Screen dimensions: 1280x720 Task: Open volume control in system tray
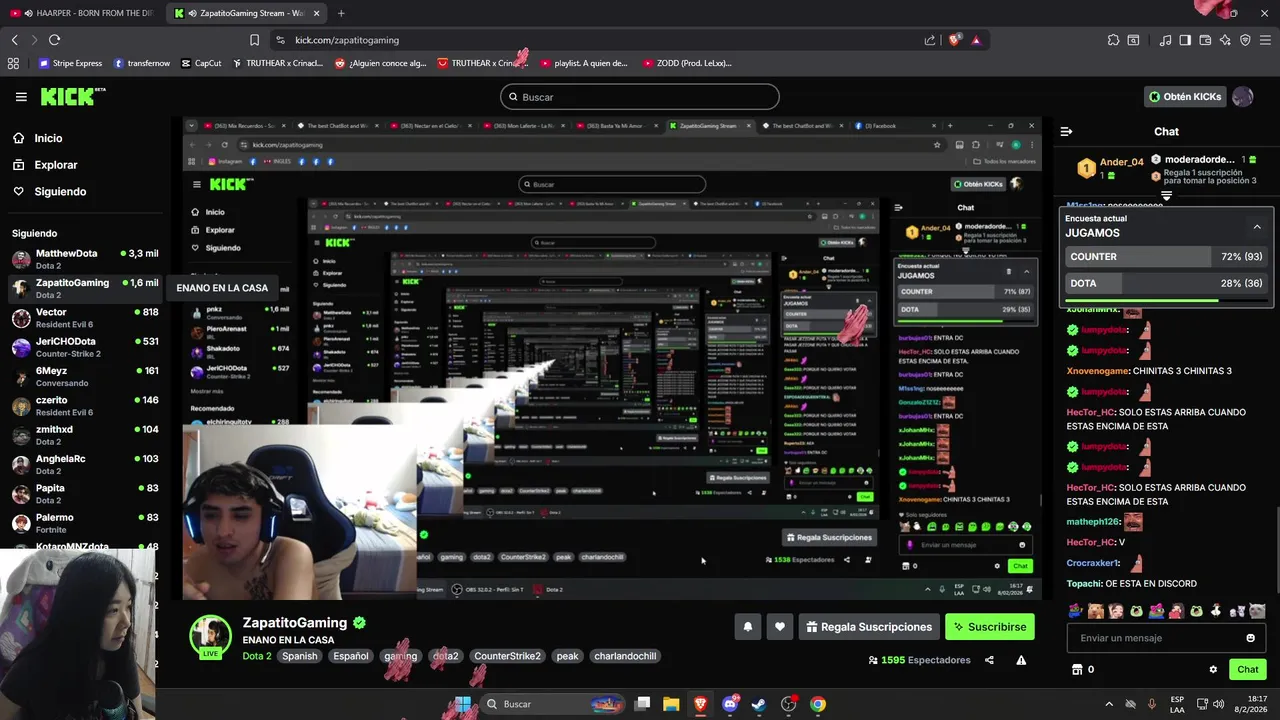tap(1219, 704)
